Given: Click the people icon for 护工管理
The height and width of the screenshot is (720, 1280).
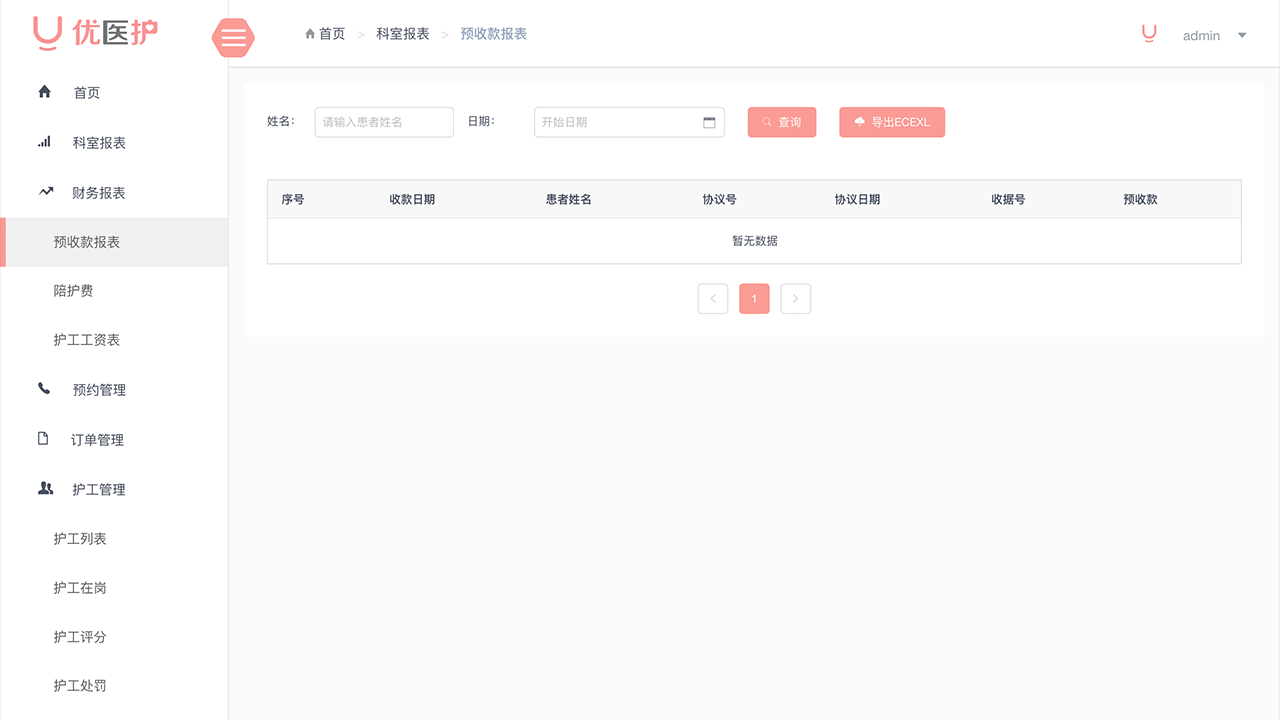Looking at the screenshot, I should 44,488.
